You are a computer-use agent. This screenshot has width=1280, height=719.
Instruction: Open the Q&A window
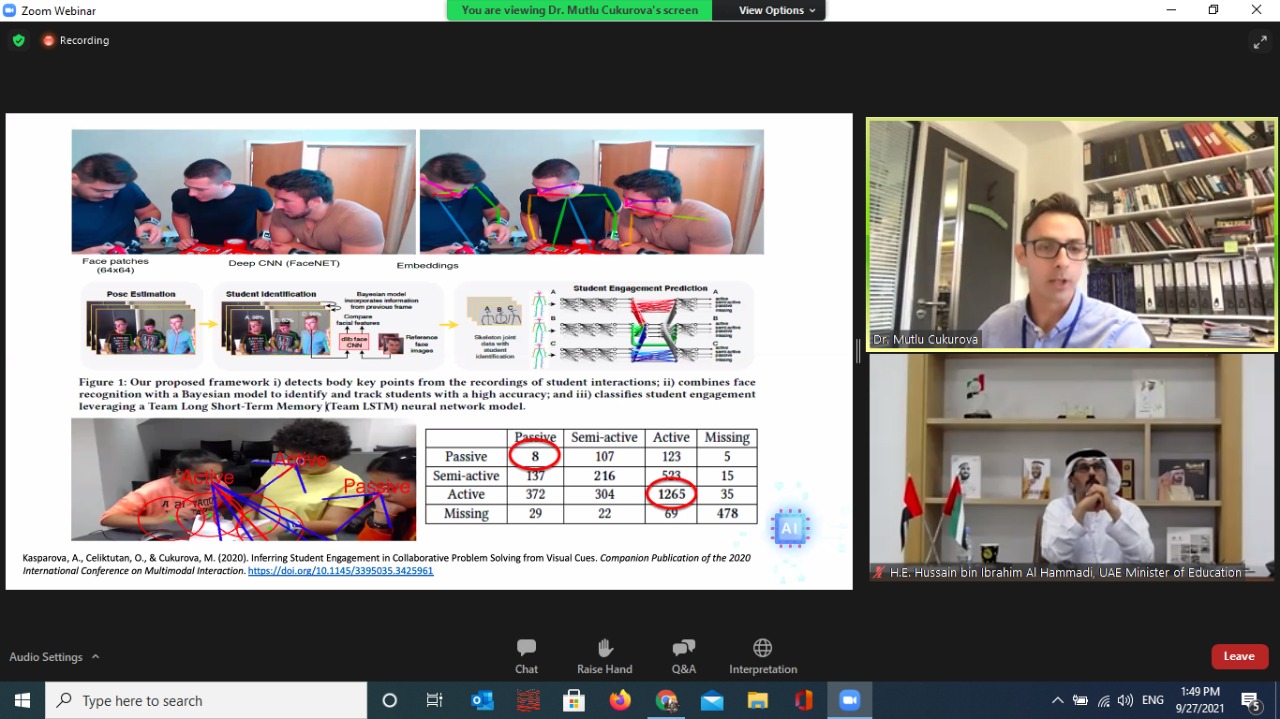tap(683, 656)
